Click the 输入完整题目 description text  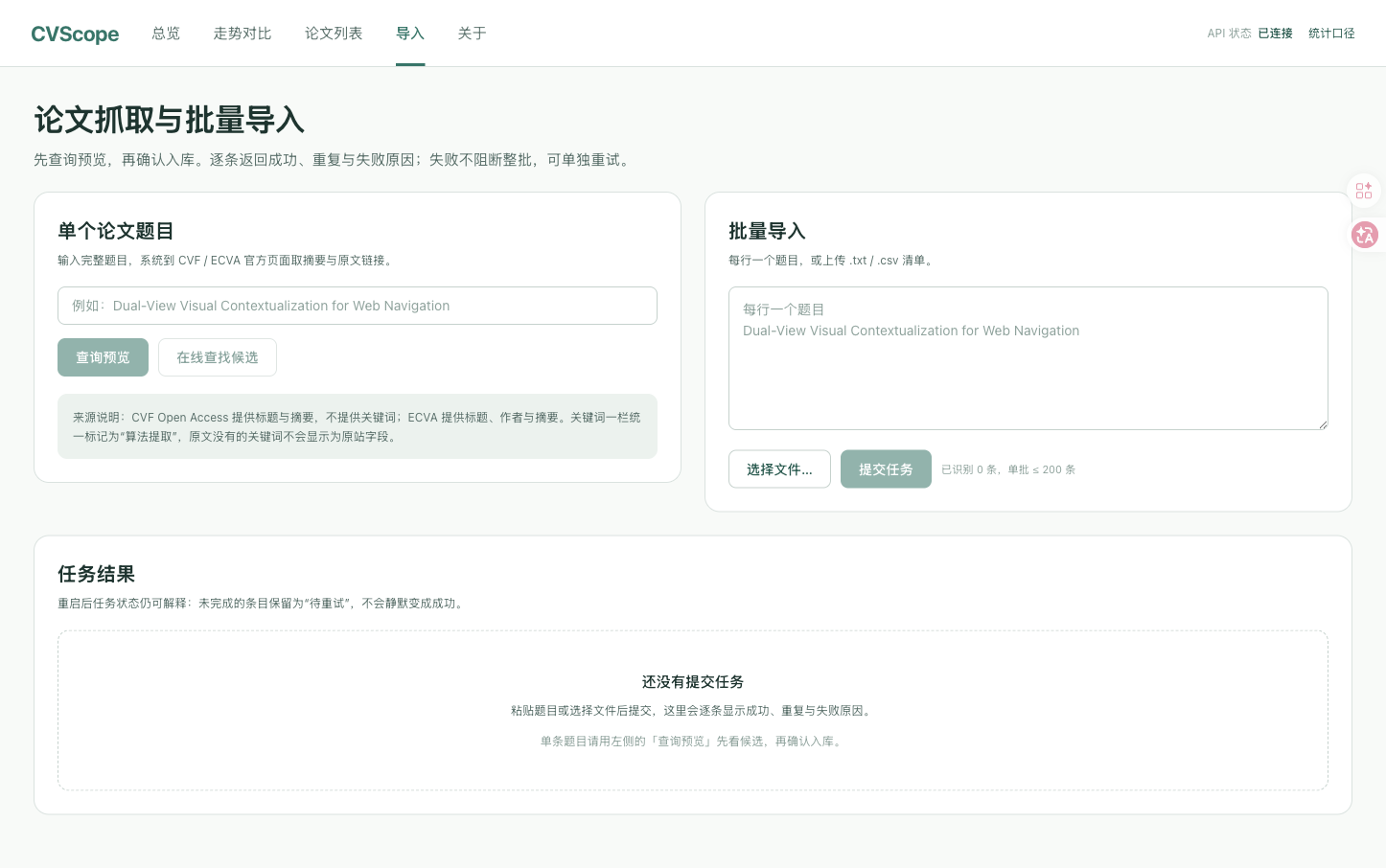[227, 261]
